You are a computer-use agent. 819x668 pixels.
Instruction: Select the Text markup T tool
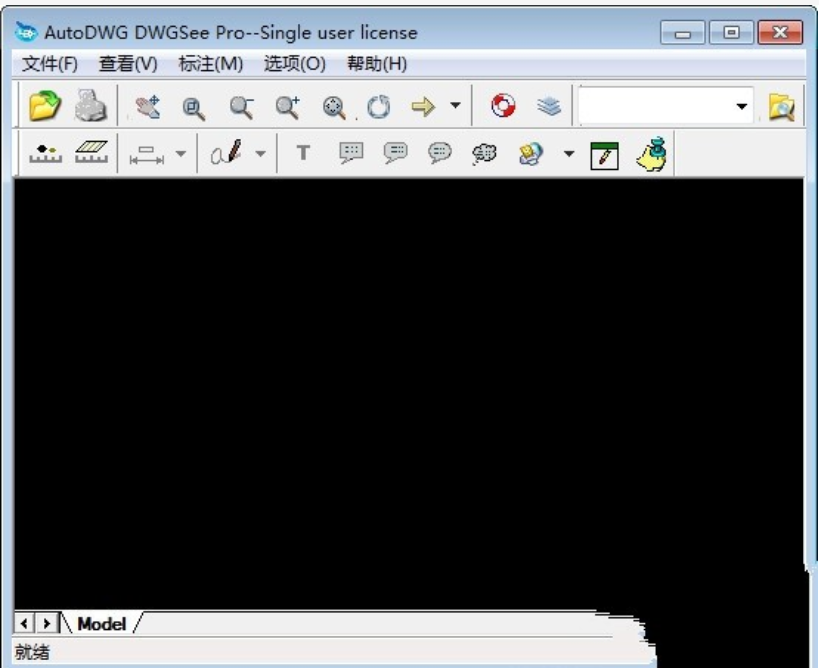(303, 153)
